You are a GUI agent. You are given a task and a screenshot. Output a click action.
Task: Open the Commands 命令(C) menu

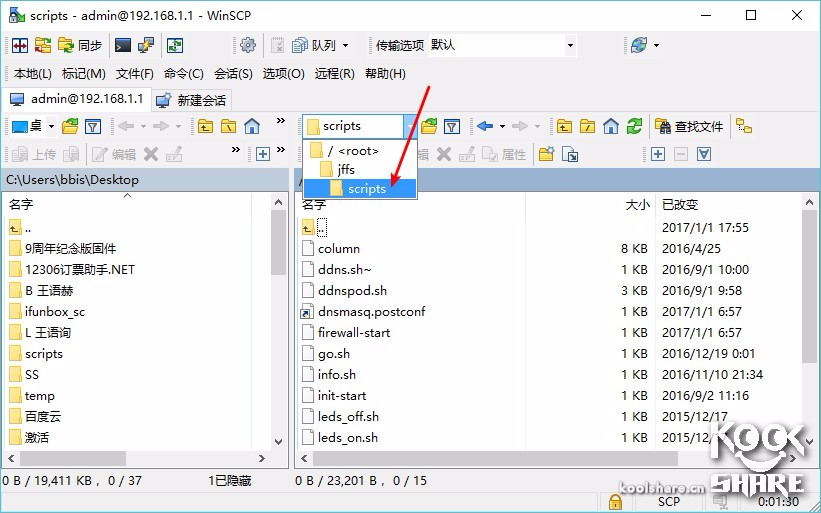[x=183, y=73]
